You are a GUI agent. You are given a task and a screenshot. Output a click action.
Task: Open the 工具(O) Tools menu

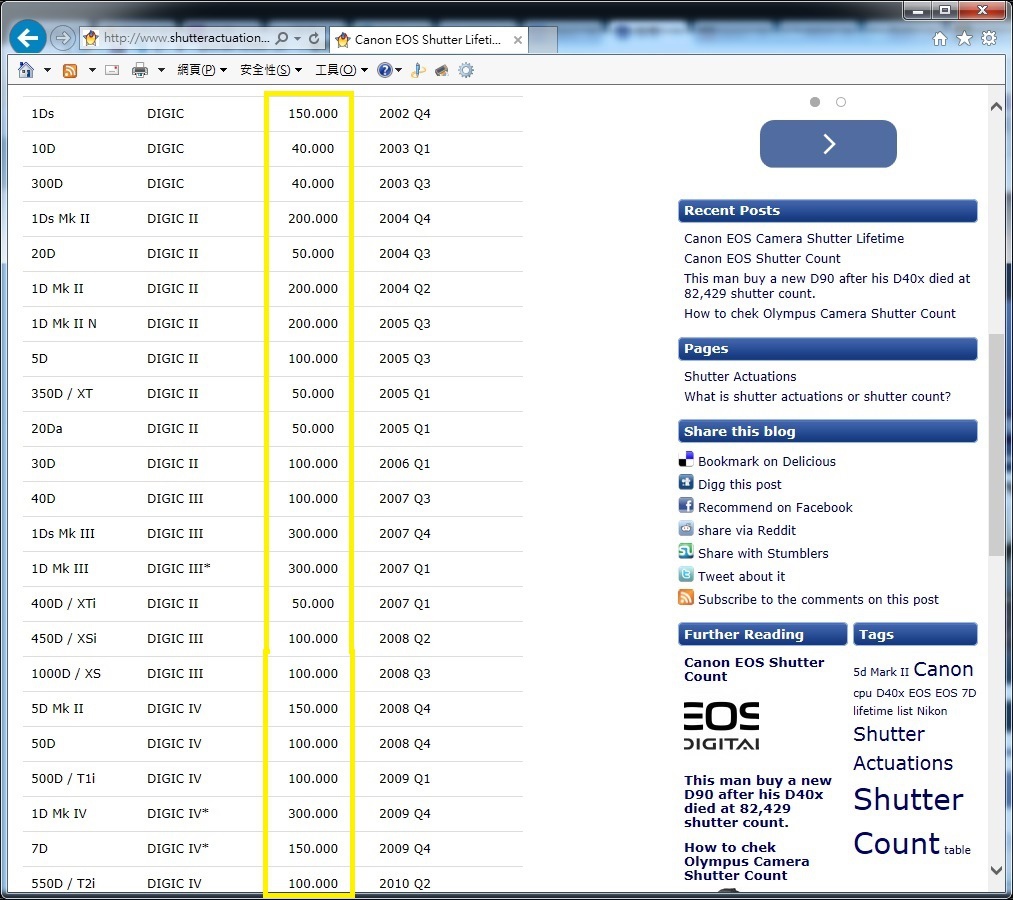341,70
